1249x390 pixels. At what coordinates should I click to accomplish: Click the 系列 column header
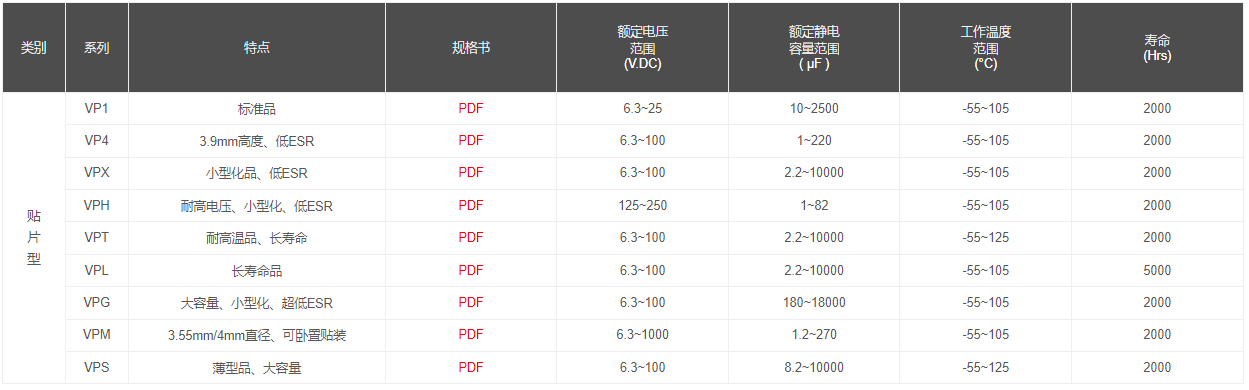(x=97, y=48)
